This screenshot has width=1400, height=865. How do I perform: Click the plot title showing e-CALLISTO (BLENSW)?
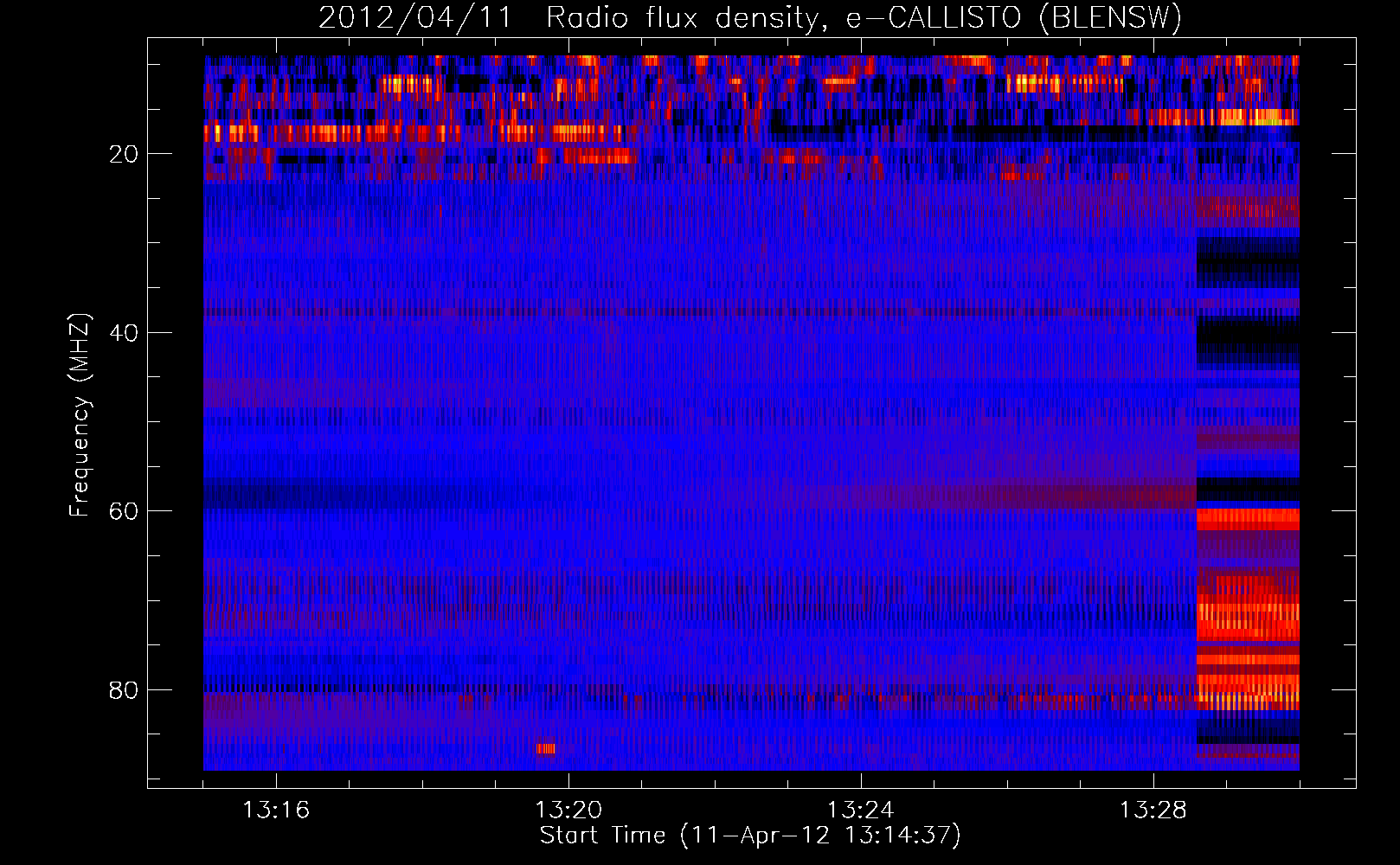click(x=750, y=17)
